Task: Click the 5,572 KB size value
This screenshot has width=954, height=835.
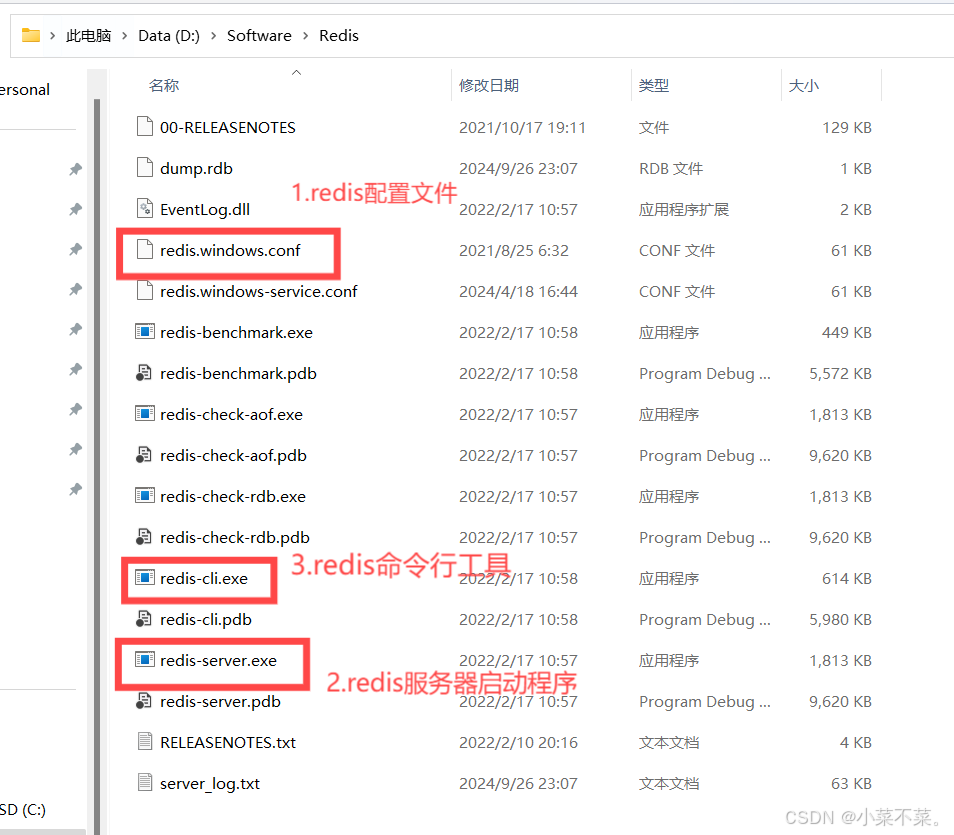Action: point(840,374)
